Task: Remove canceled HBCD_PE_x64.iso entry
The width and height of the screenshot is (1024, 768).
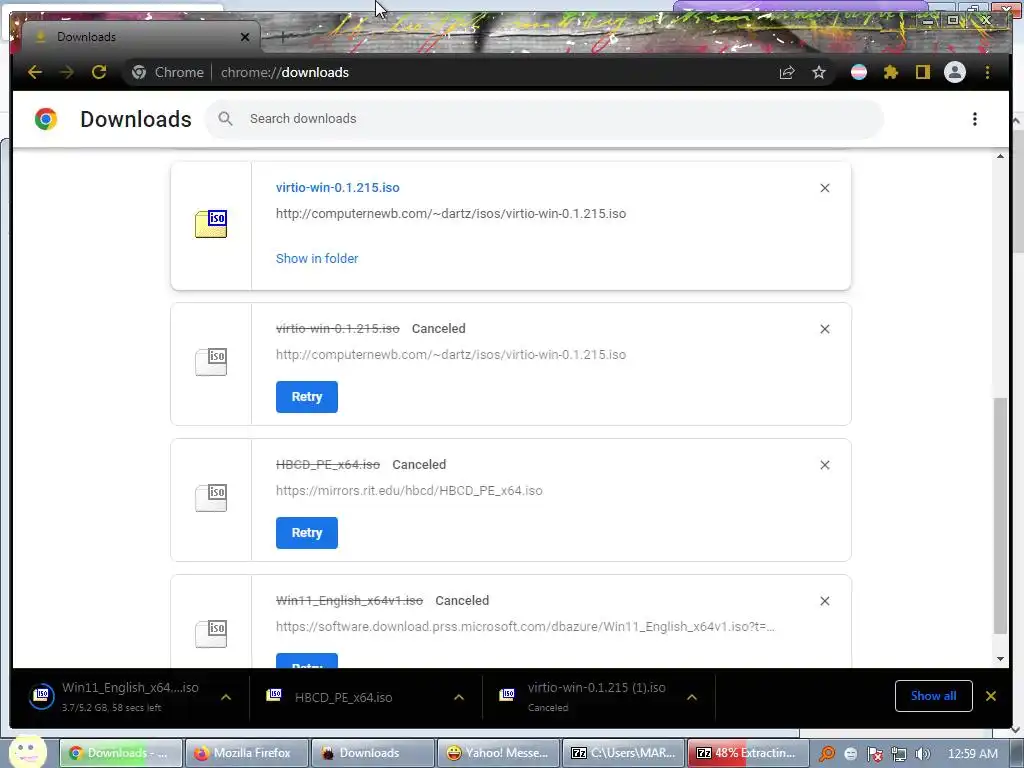Action: [x=825, y=465]
